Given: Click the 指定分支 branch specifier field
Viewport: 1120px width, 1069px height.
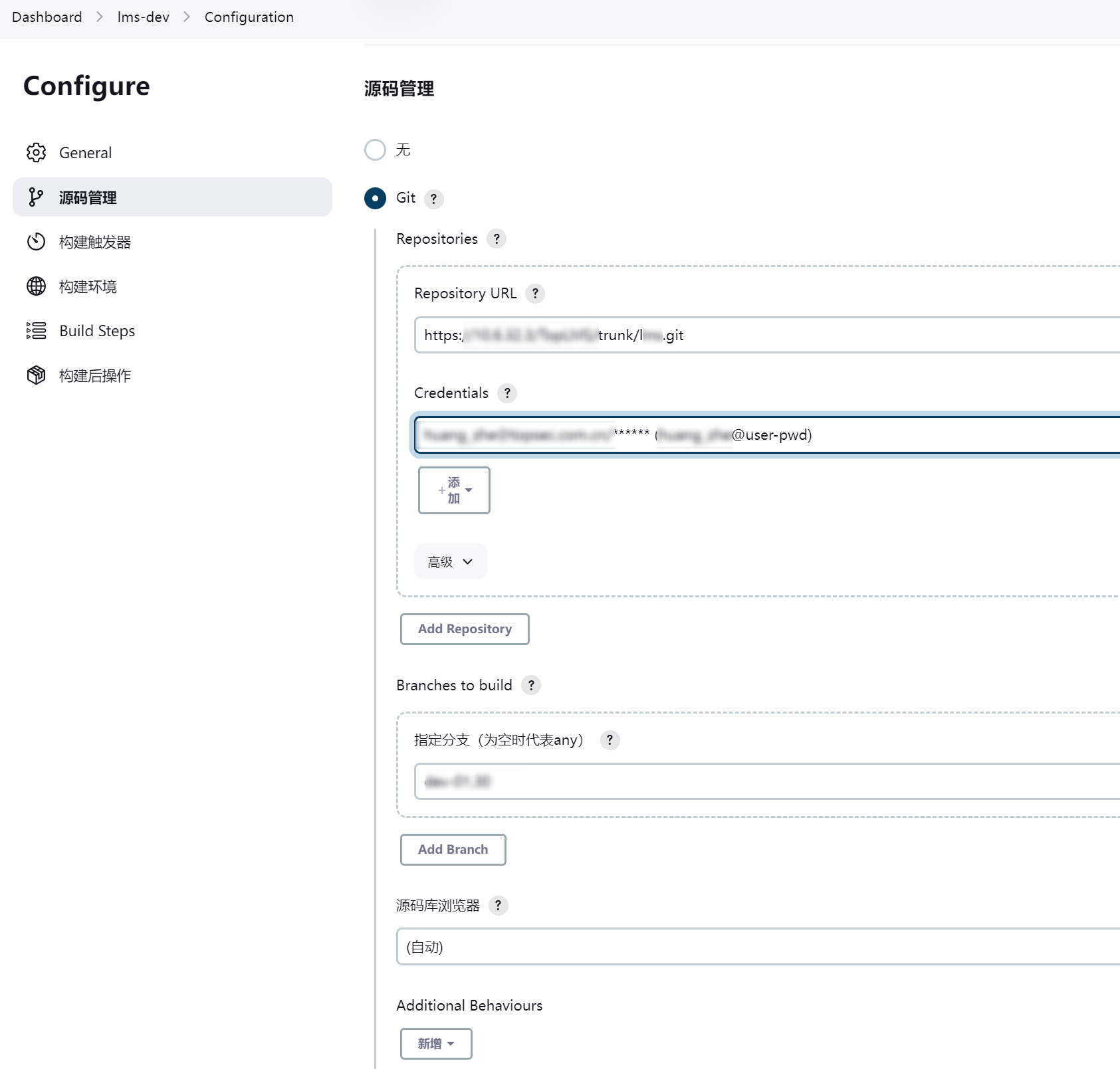Looking at the screenshot, I should tap(764, 781).
